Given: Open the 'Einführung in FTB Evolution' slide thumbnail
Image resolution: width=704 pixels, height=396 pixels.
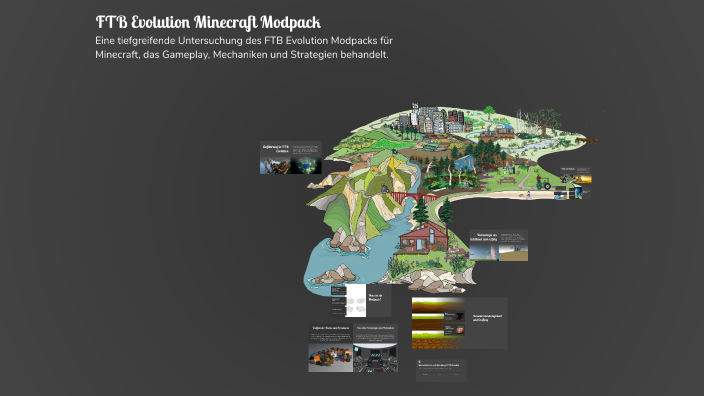Looking at the screenshot, I should pyautogui.click(x=290, y=158).
